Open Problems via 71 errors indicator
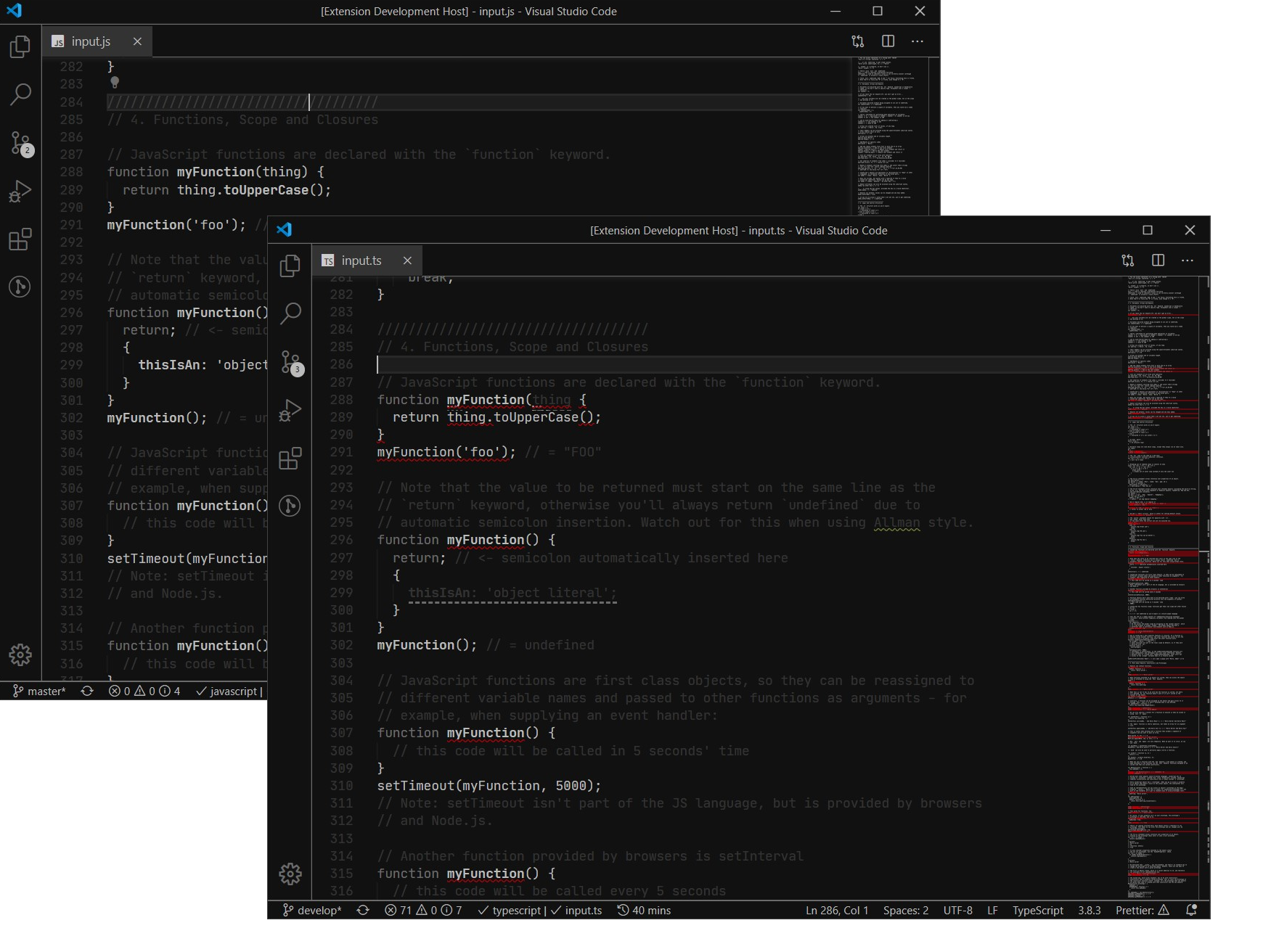The height and width of the screenshot is (952, 1271). 423,910
